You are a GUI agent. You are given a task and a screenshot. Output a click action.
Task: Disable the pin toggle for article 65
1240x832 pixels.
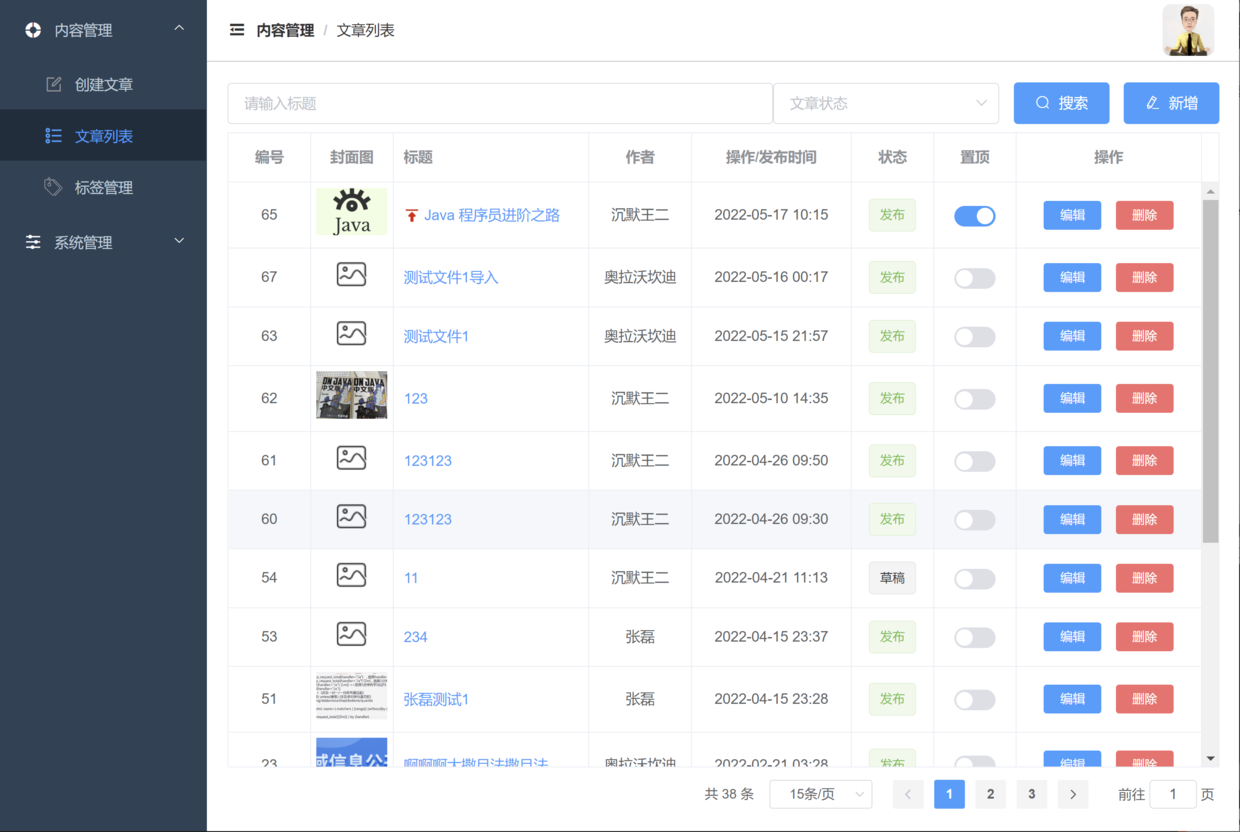pos(974,216)
